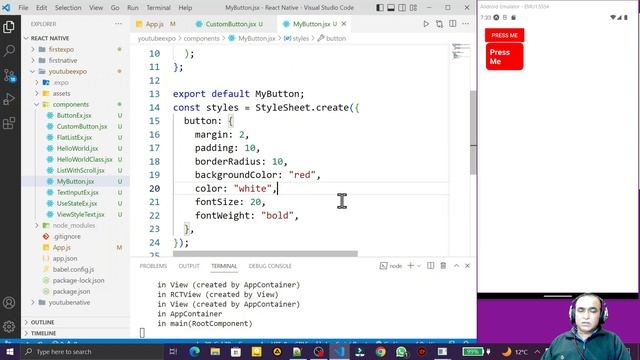Open Explorer More Actions ellipsis
Screen dimensions: 640x360
click(x=118, y=24)
